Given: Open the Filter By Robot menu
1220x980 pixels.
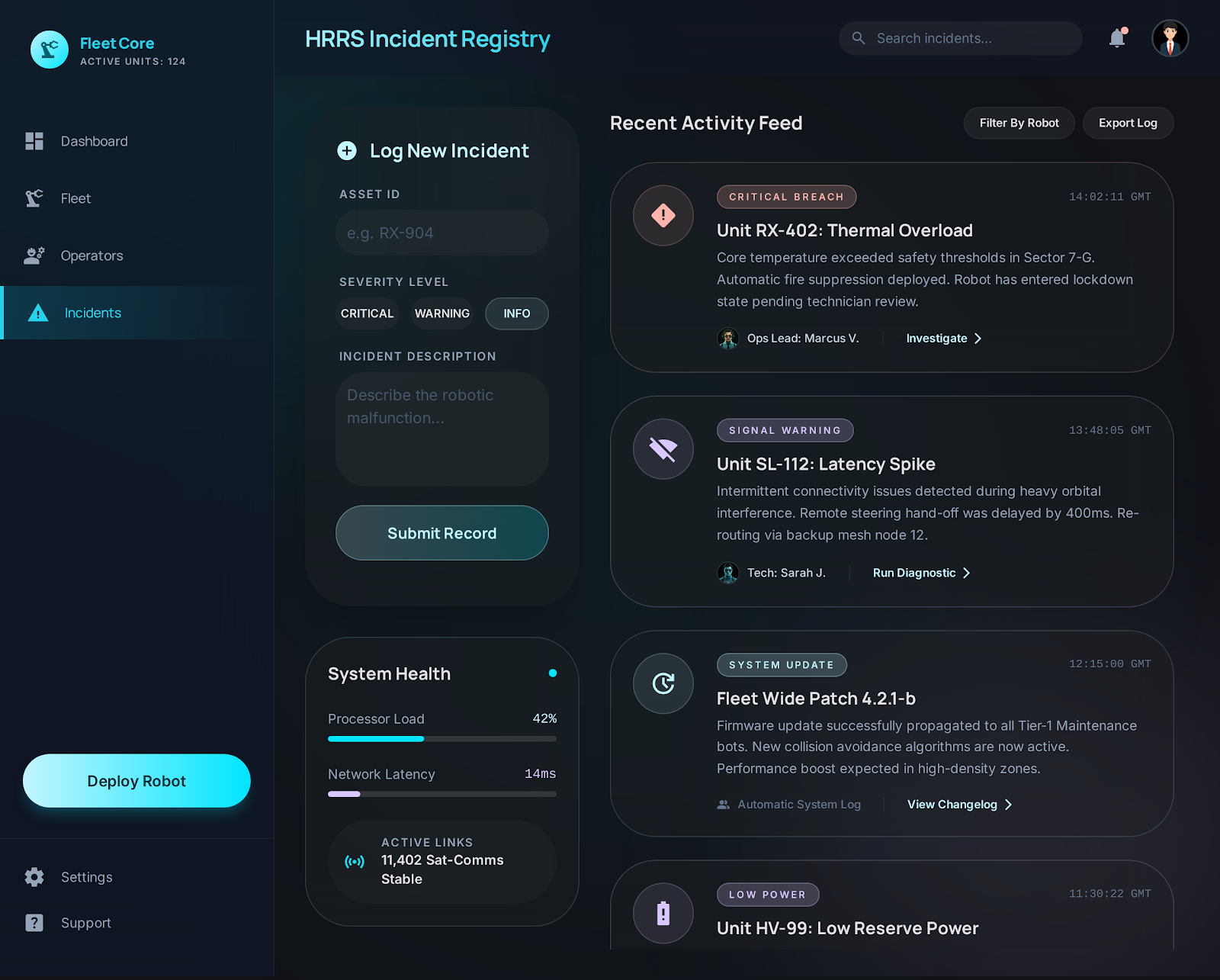Looking at the screenshot, I should pos(1019,123).
